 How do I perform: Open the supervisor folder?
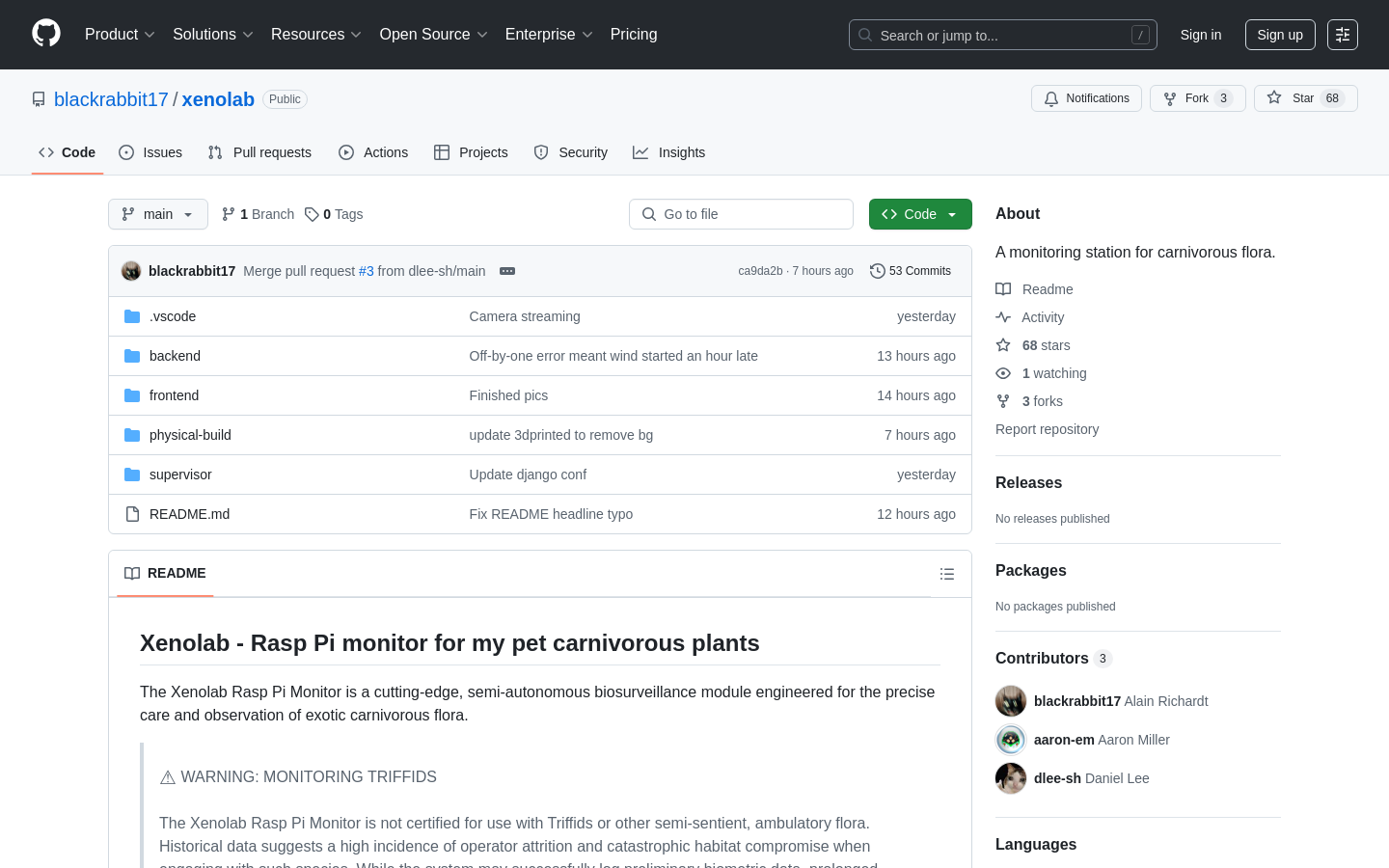(180, 475)
